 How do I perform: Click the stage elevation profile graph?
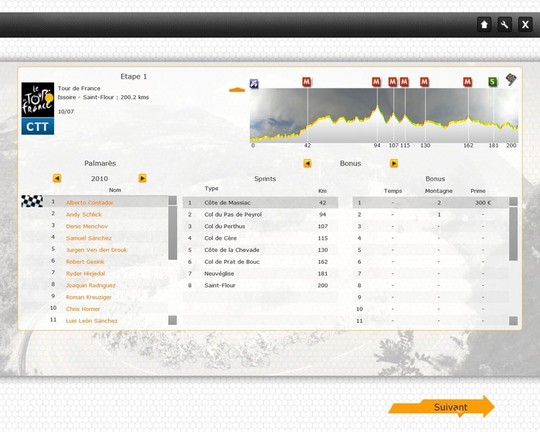pyautogui.click(x=384, y=115)
